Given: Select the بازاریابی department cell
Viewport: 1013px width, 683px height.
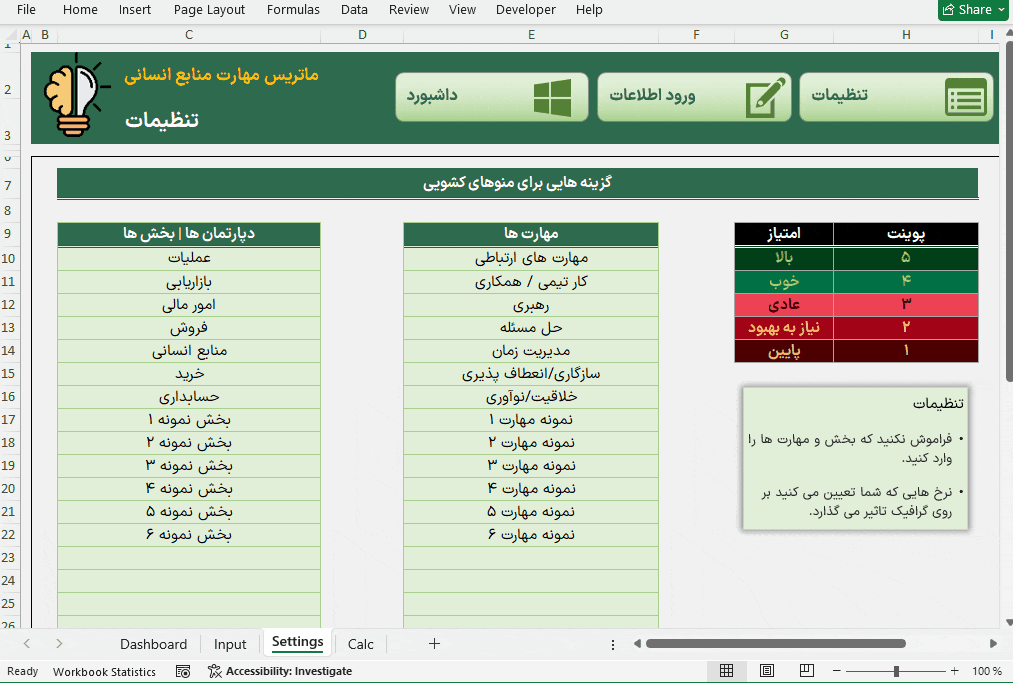Looking at the screenshot, I should 189,282.
